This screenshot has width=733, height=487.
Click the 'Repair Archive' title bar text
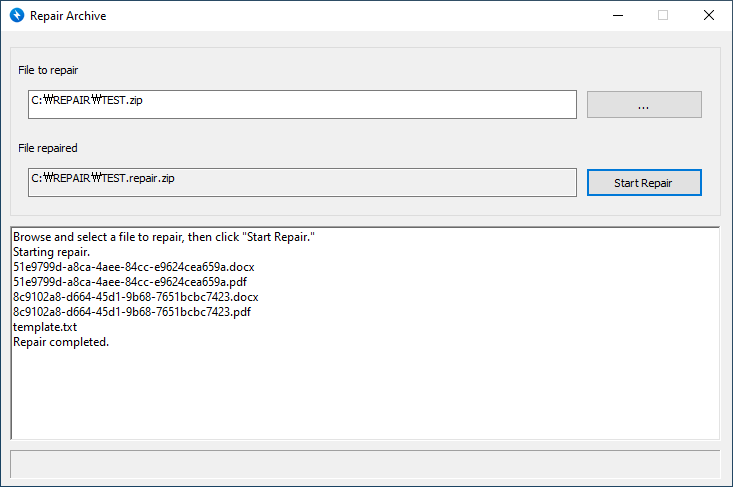click(68, 16)
